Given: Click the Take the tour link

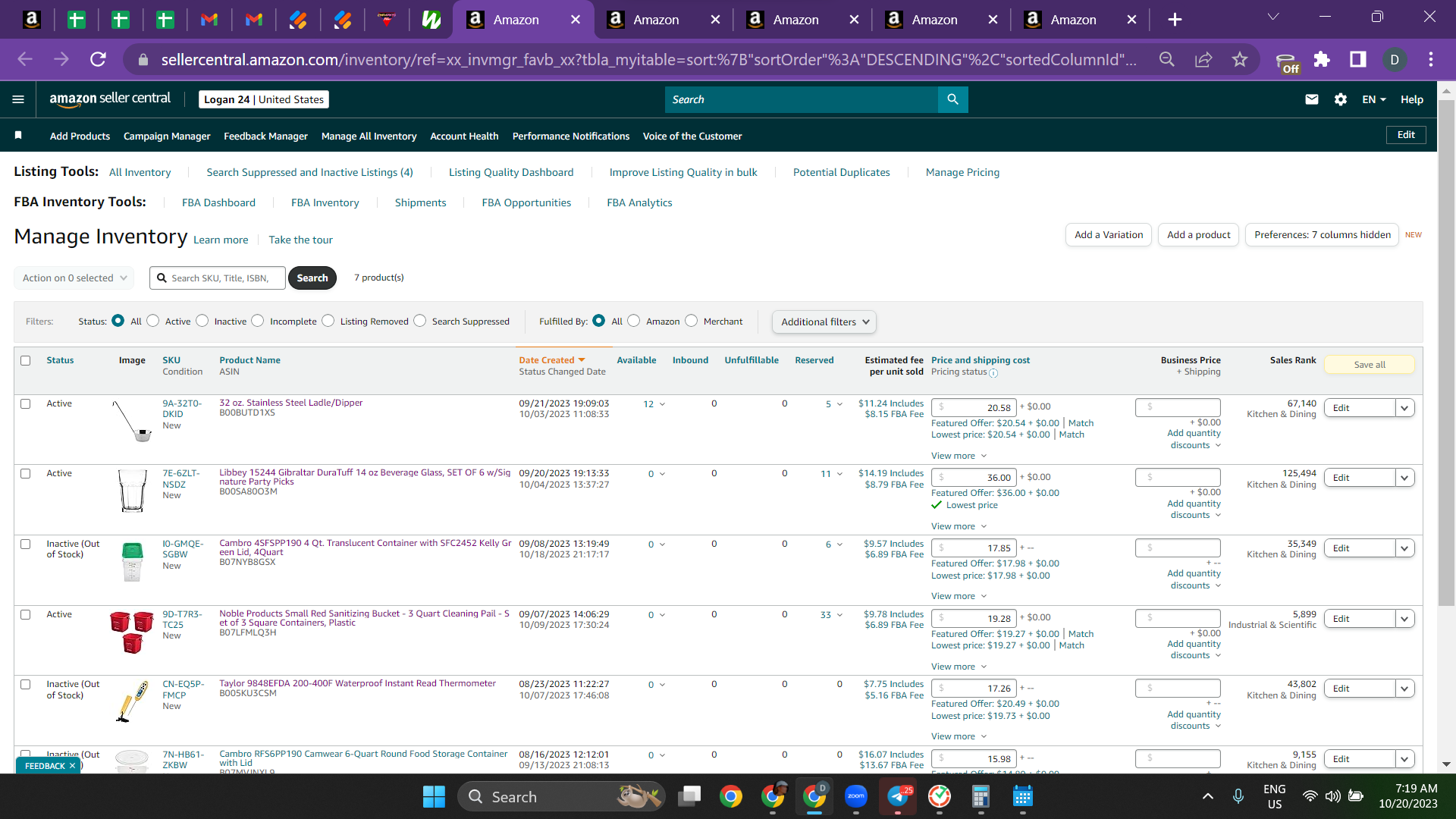Looking at the screenshot, I should tap(300, 240).
